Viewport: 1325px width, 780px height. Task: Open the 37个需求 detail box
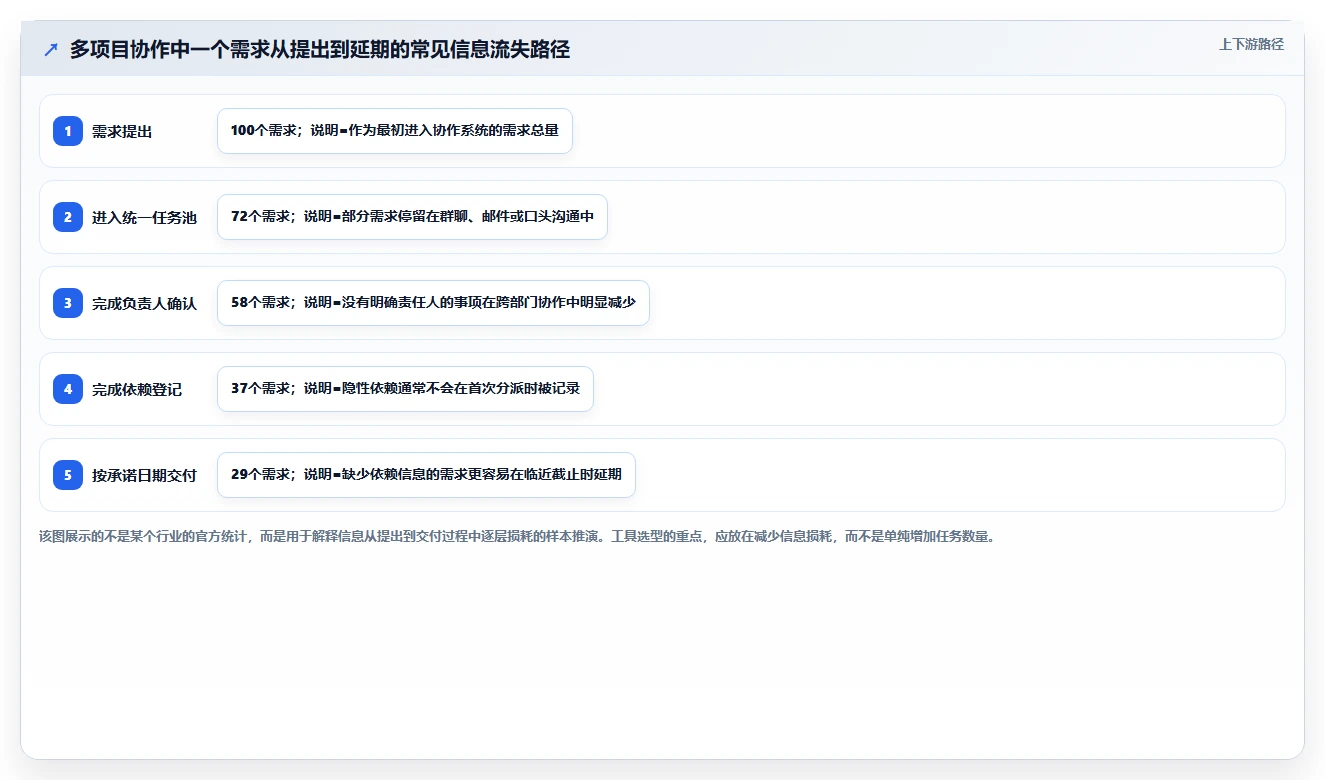(x=405, y=389)
